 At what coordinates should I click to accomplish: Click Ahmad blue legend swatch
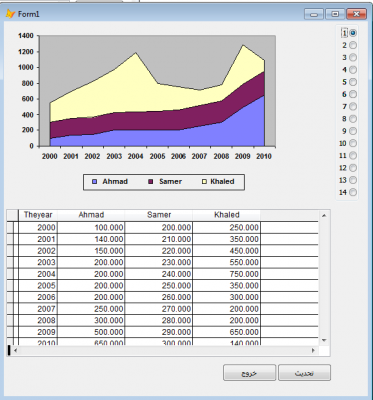(95, 182)
